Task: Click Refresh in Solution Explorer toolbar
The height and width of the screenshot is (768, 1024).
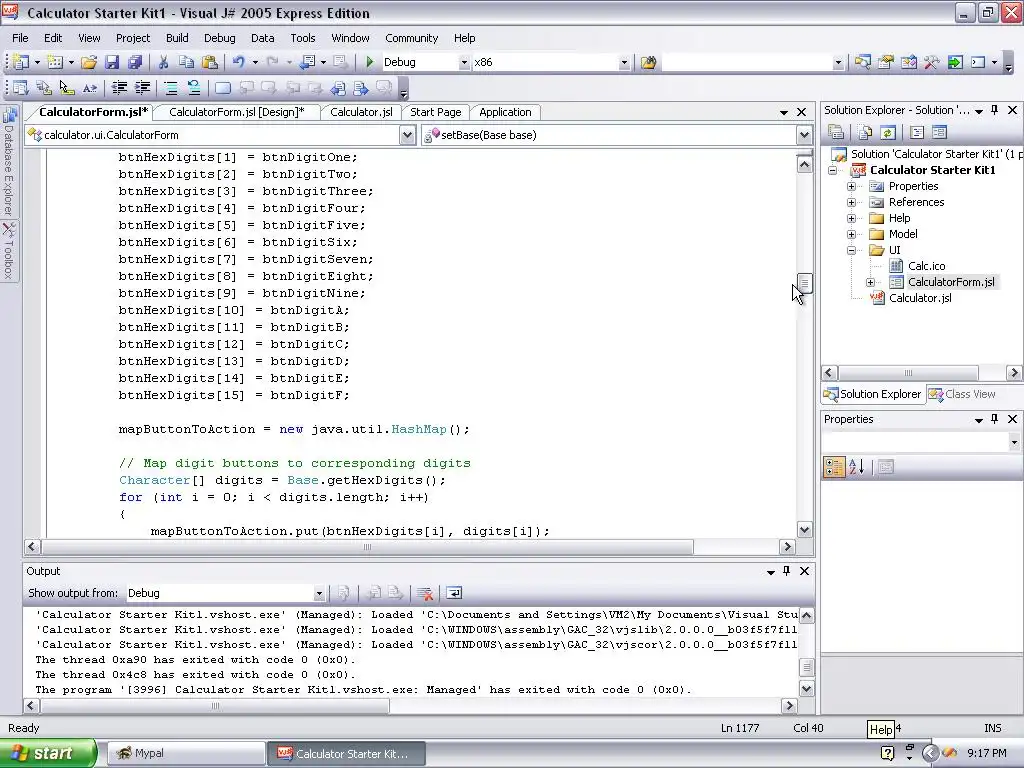Action: (x=888, y=133)
